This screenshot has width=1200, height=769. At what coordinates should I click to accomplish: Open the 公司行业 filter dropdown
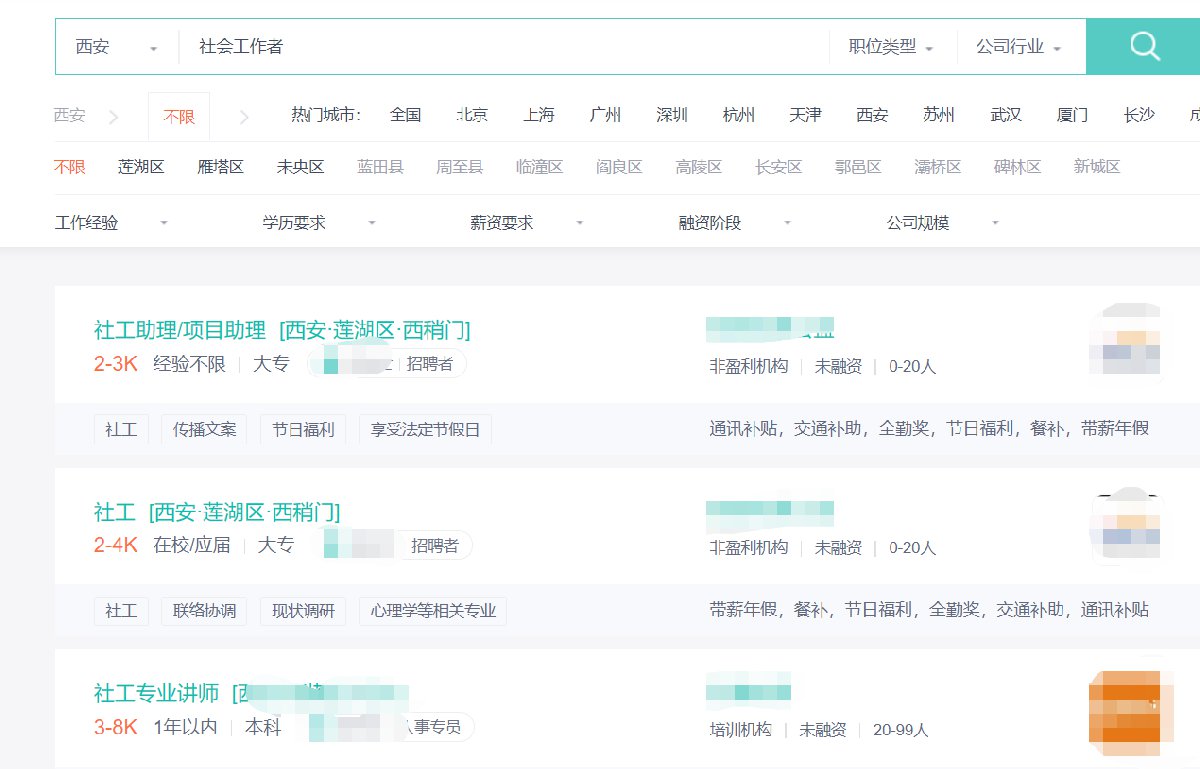tap(1018, 47)
